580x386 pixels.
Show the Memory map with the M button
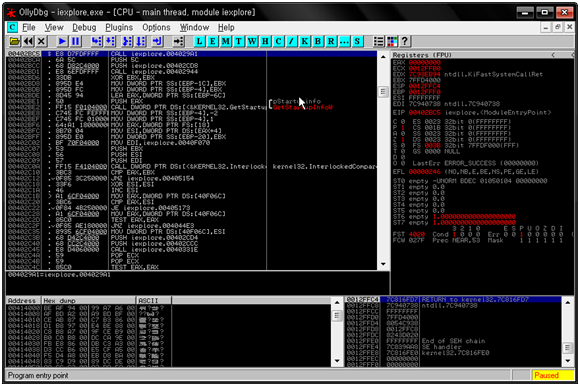(226, 41)
